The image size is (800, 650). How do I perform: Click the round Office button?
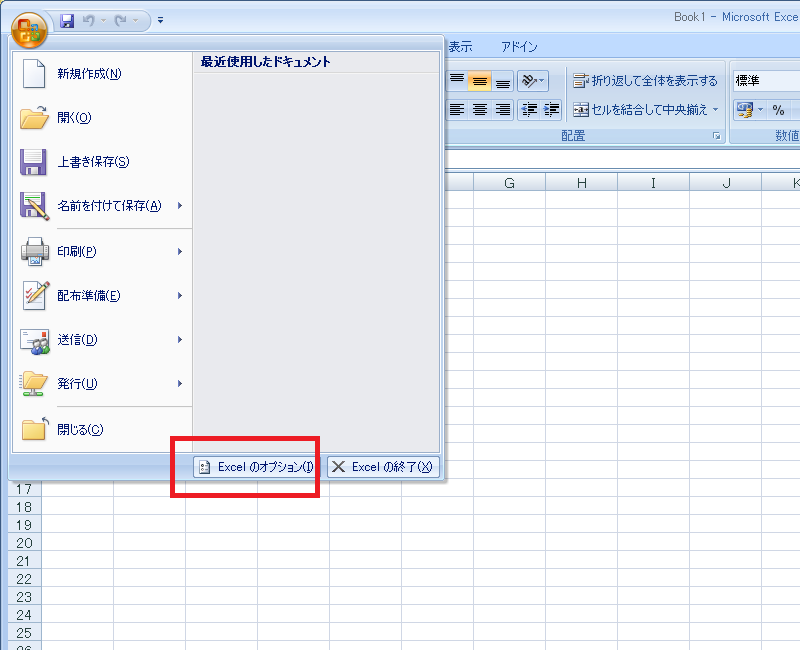[x=29, y=30]
